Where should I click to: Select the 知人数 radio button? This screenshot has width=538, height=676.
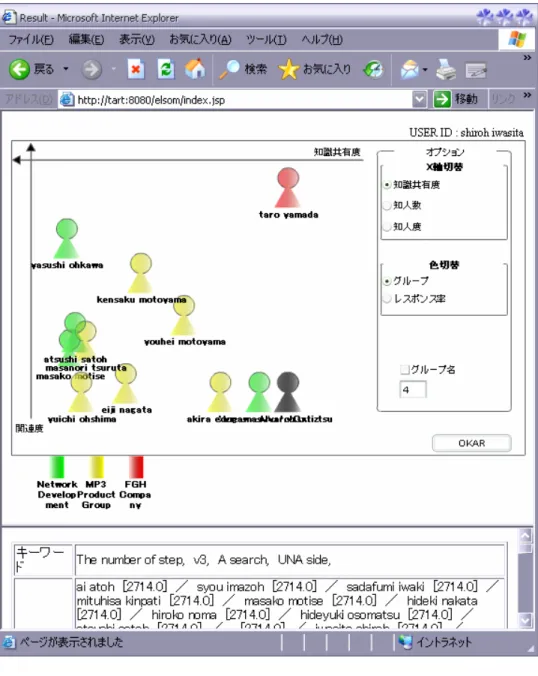click(x=387, y=205)
